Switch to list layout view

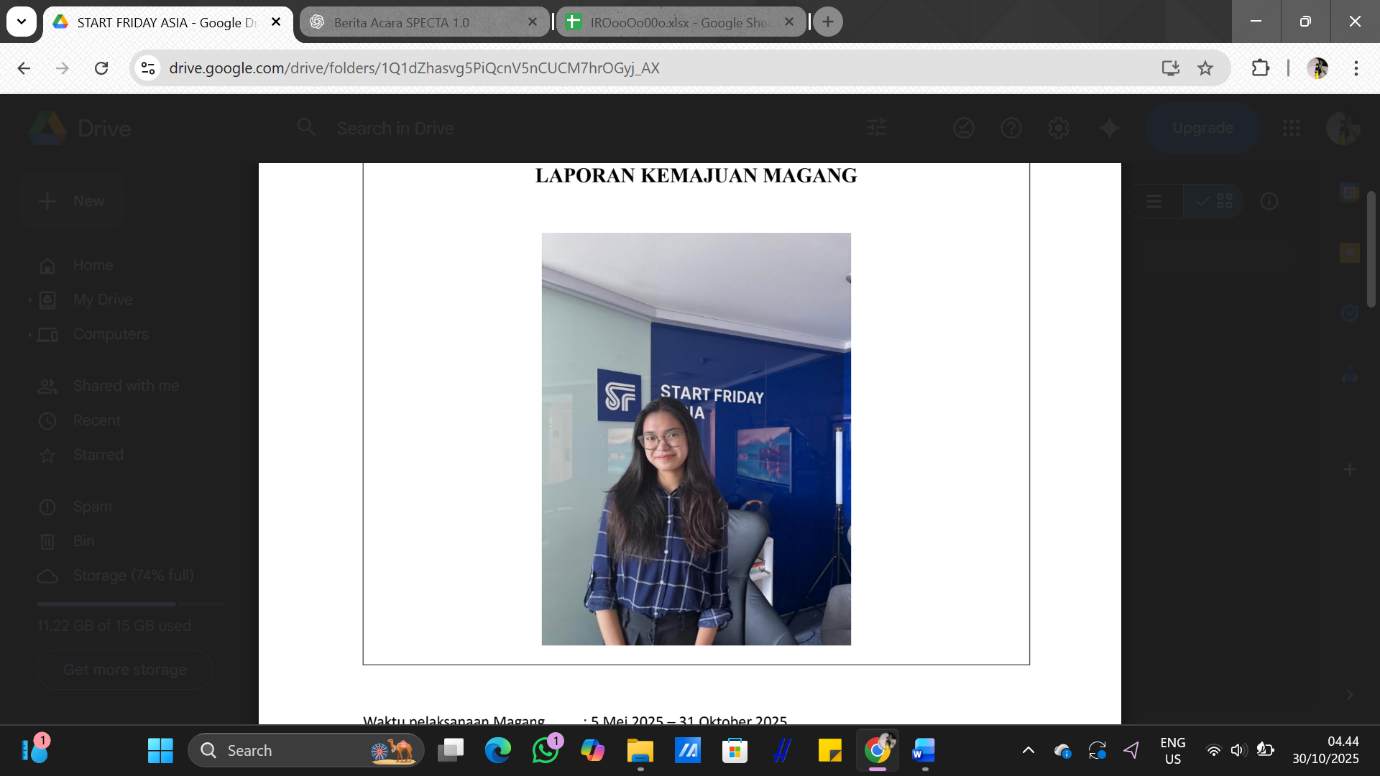click(x=1154, y=201)
